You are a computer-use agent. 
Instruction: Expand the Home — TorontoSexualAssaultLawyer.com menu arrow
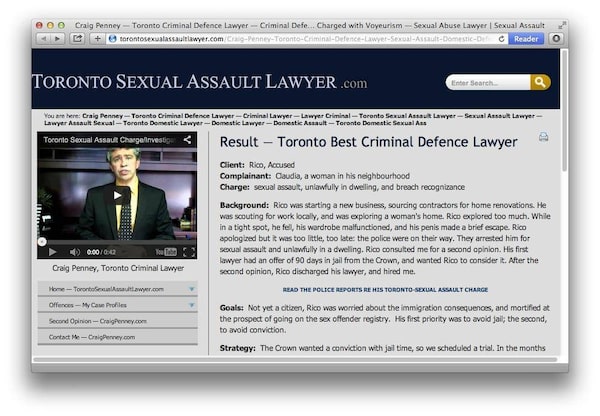tap(191, 289)
